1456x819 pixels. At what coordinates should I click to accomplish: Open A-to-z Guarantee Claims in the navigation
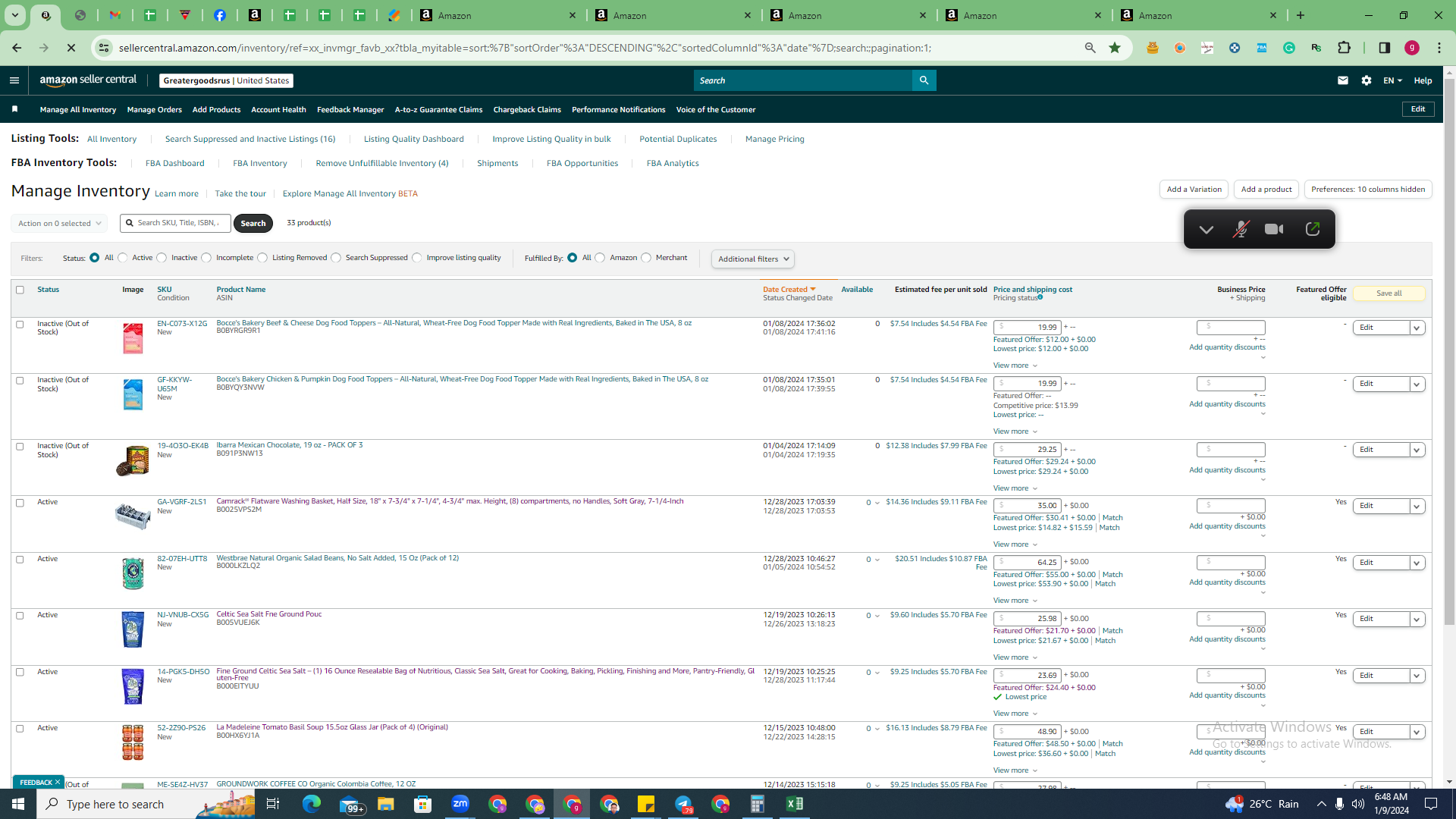pyautogui.click(x=438, y=110)
